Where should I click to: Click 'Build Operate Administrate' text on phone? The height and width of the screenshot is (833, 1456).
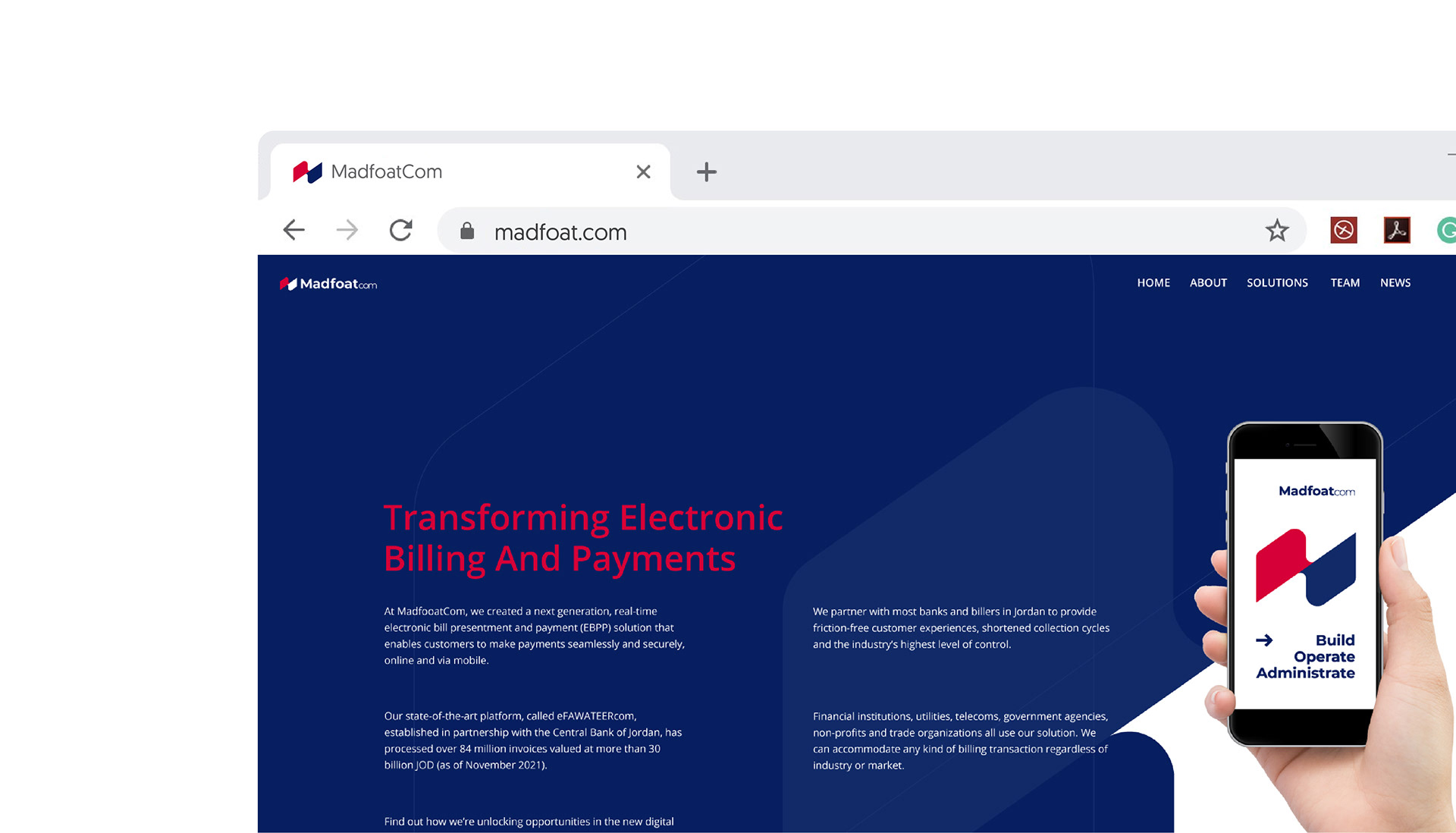(1305, 656)
